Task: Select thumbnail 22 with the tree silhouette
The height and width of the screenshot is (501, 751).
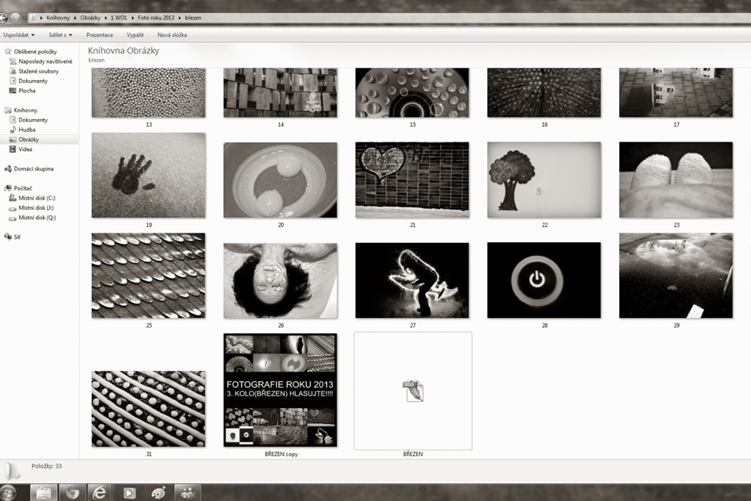Action: click(x=544, y=180)
